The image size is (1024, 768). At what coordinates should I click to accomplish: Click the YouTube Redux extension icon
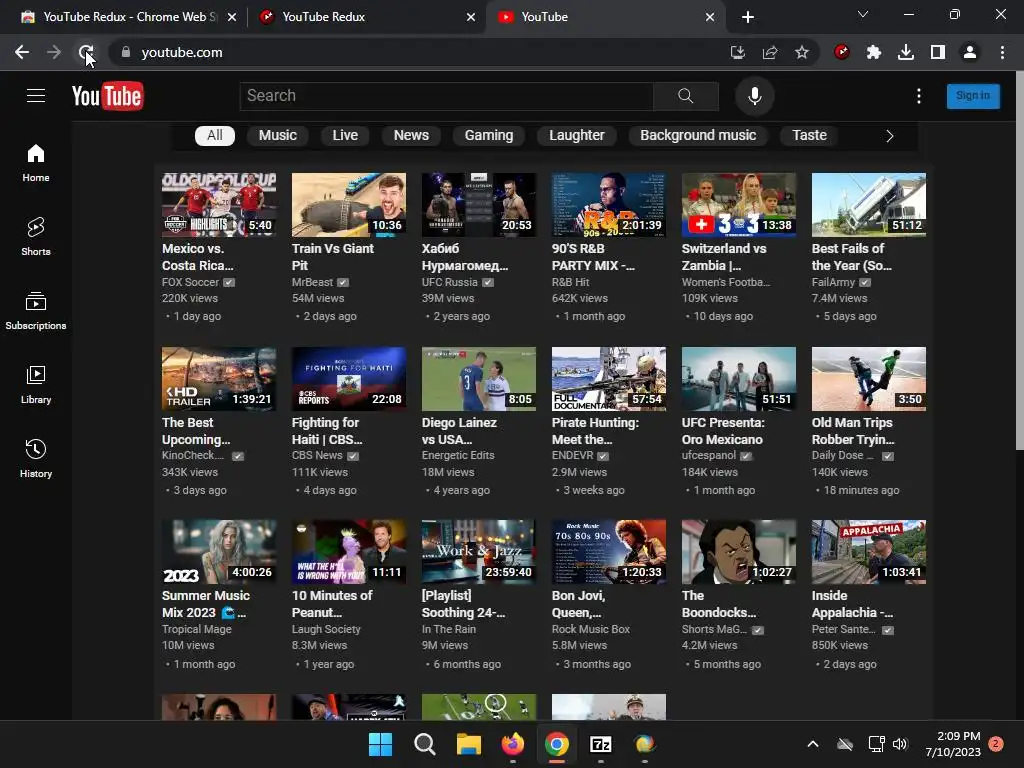pyautogui.click(x=842, y=52)
